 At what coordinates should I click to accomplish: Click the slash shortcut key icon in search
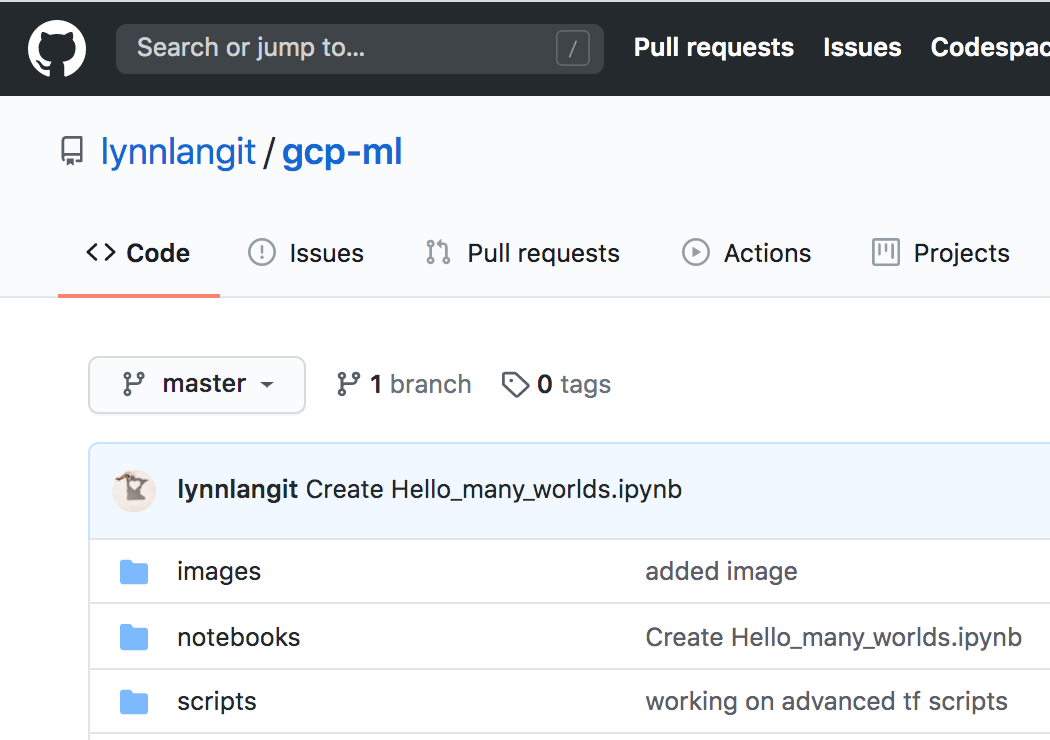tap(573, 48)
